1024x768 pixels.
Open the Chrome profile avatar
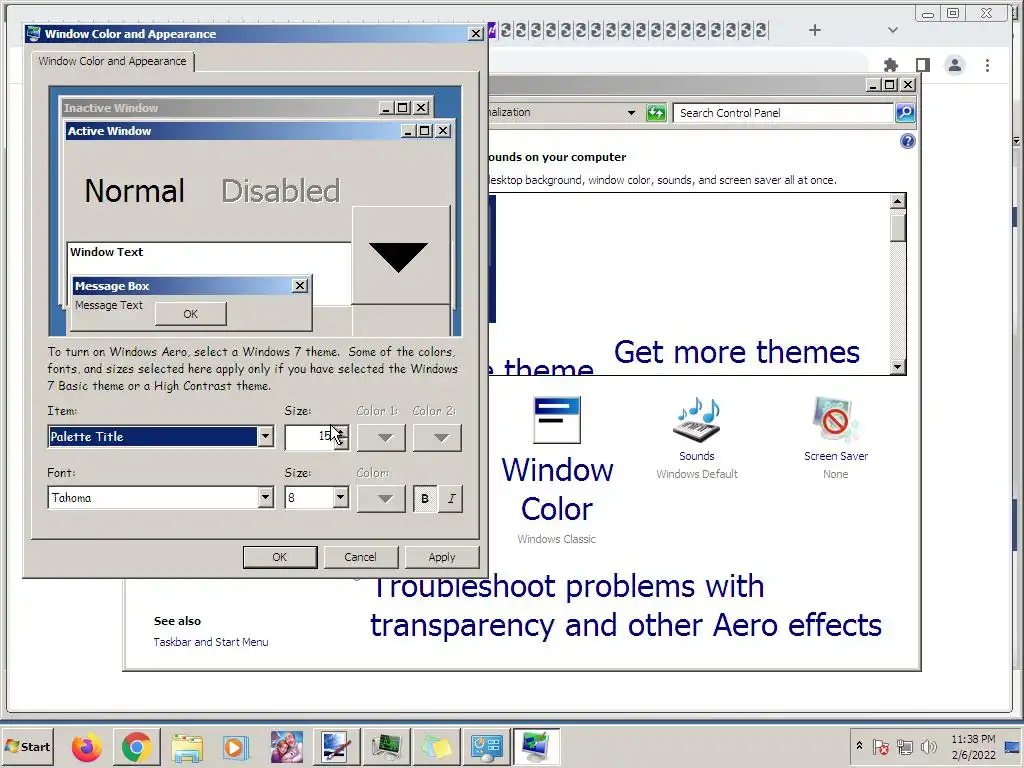(x=955, y=65)
